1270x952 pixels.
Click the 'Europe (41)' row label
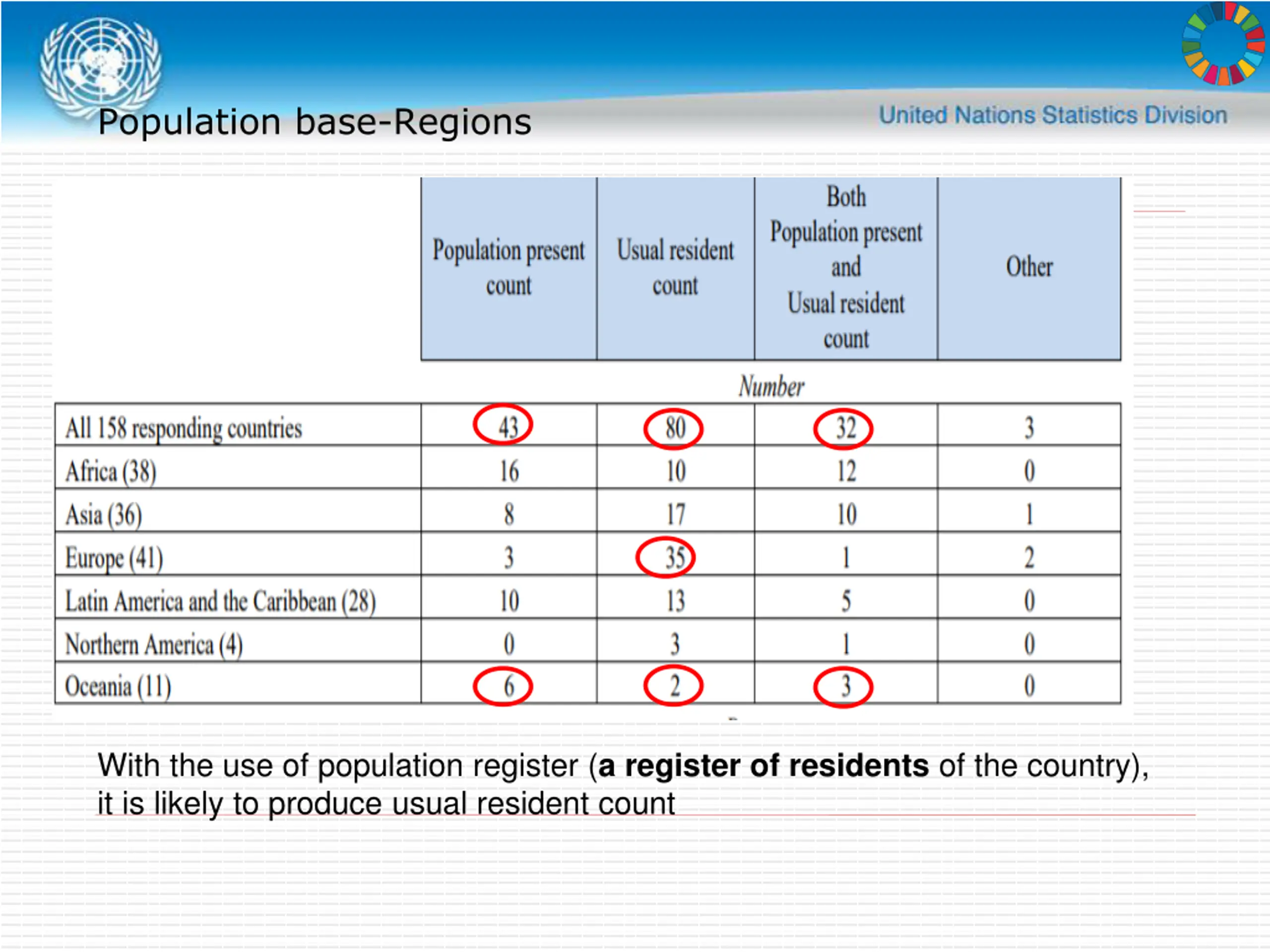coord(114,558)
